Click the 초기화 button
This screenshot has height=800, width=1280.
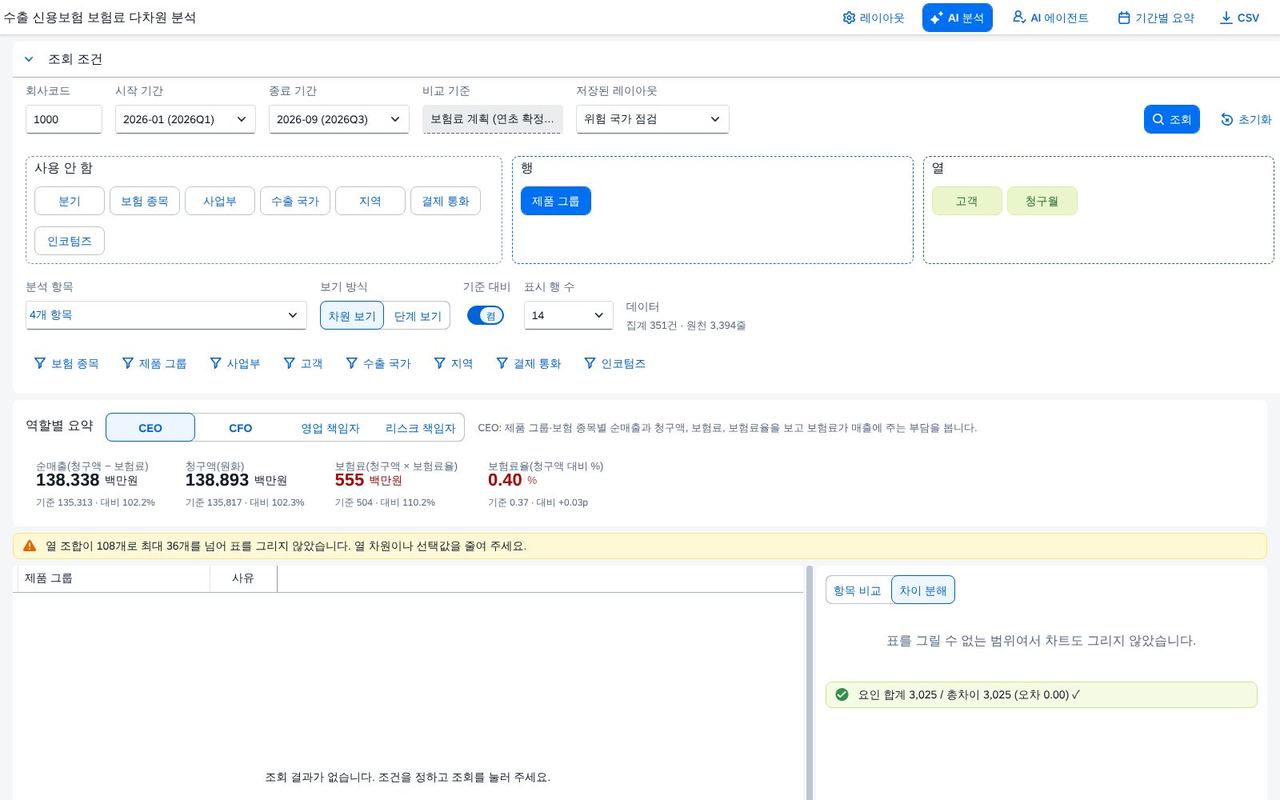click(1246, 119)
